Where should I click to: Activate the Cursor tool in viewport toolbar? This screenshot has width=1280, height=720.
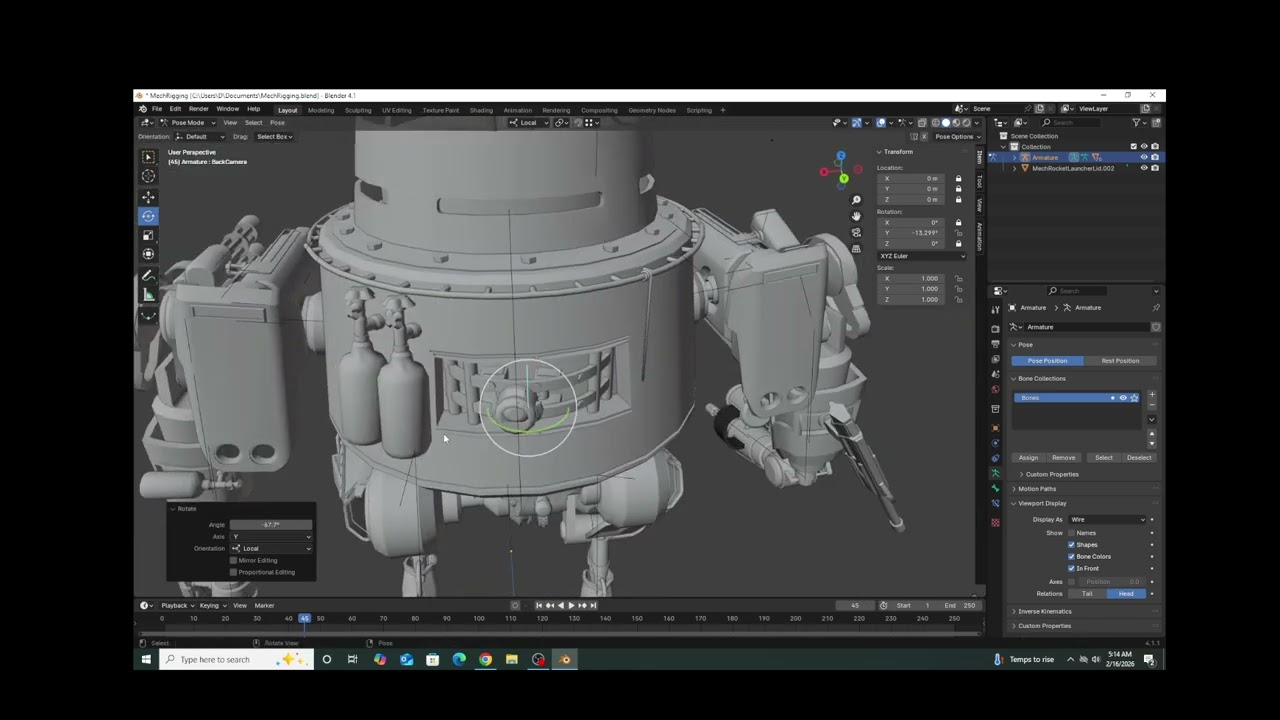pyautogui.click(x=148, y=176)
